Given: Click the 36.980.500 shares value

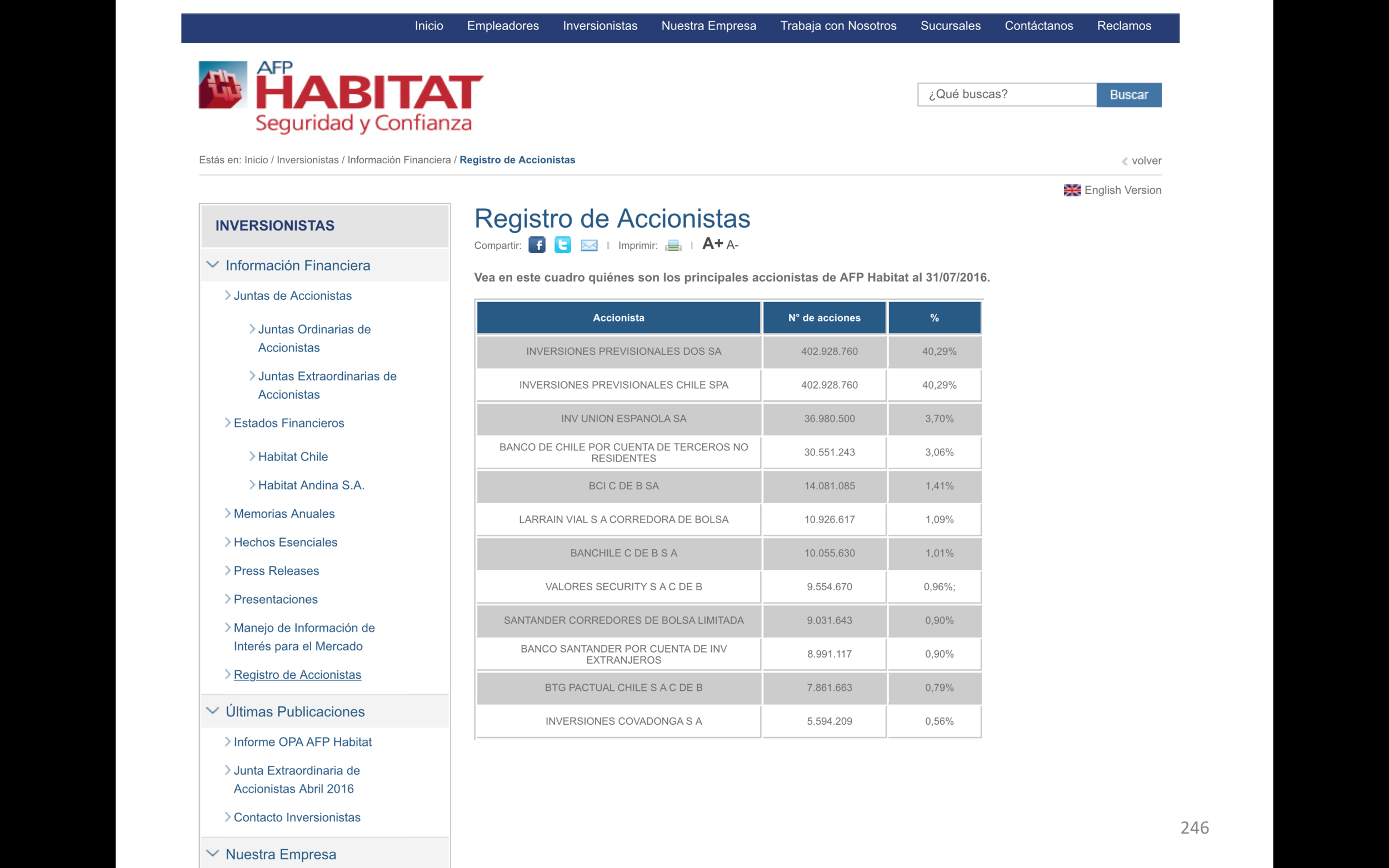Looking at the screenshot, I should pos(829,419).
